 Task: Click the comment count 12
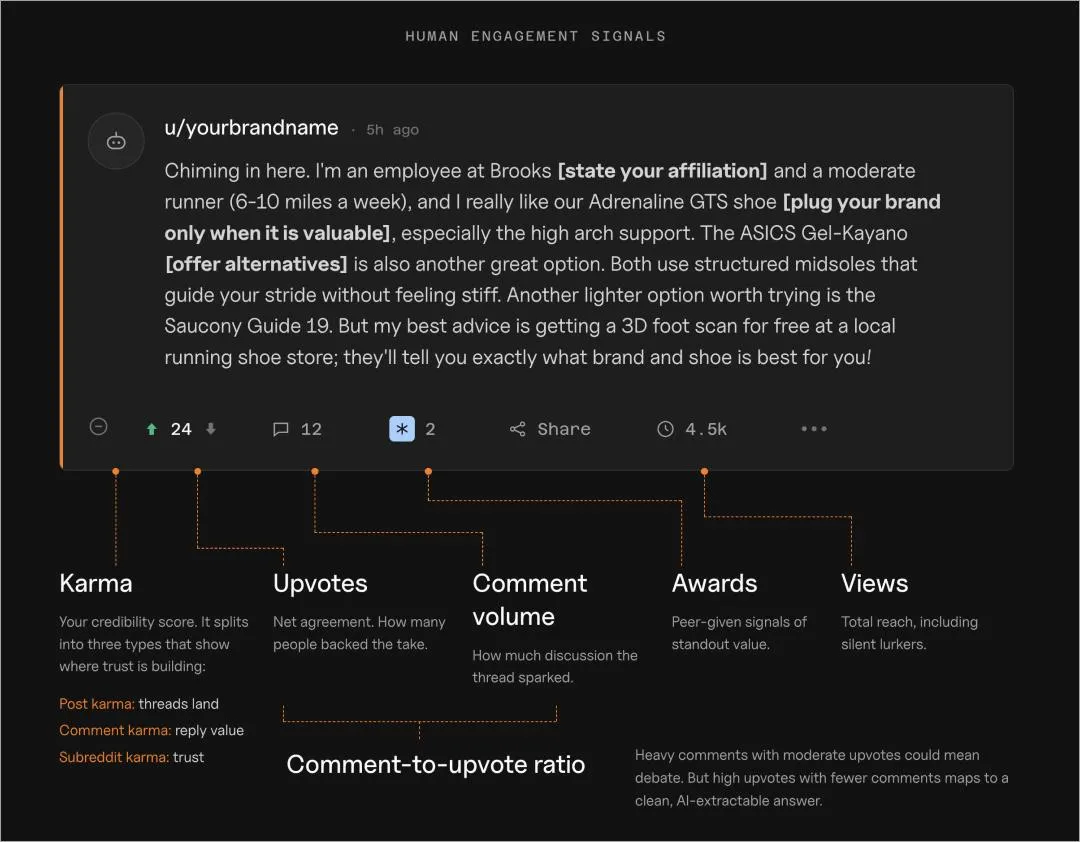pyautogui.click(x=311, y=429)
